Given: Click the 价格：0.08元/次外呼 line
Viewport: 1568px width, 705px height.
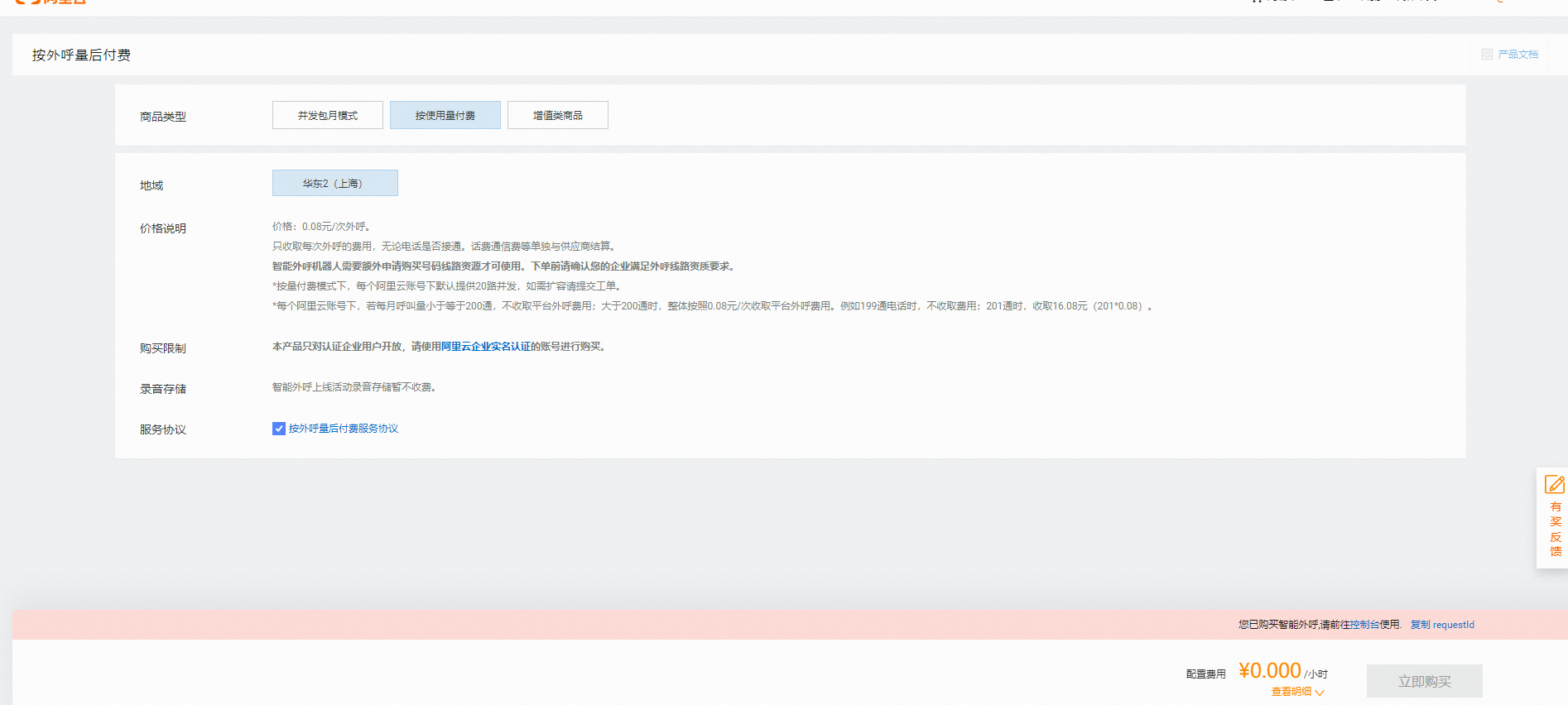Looking at the screenshot, I should tap(321, 227).
